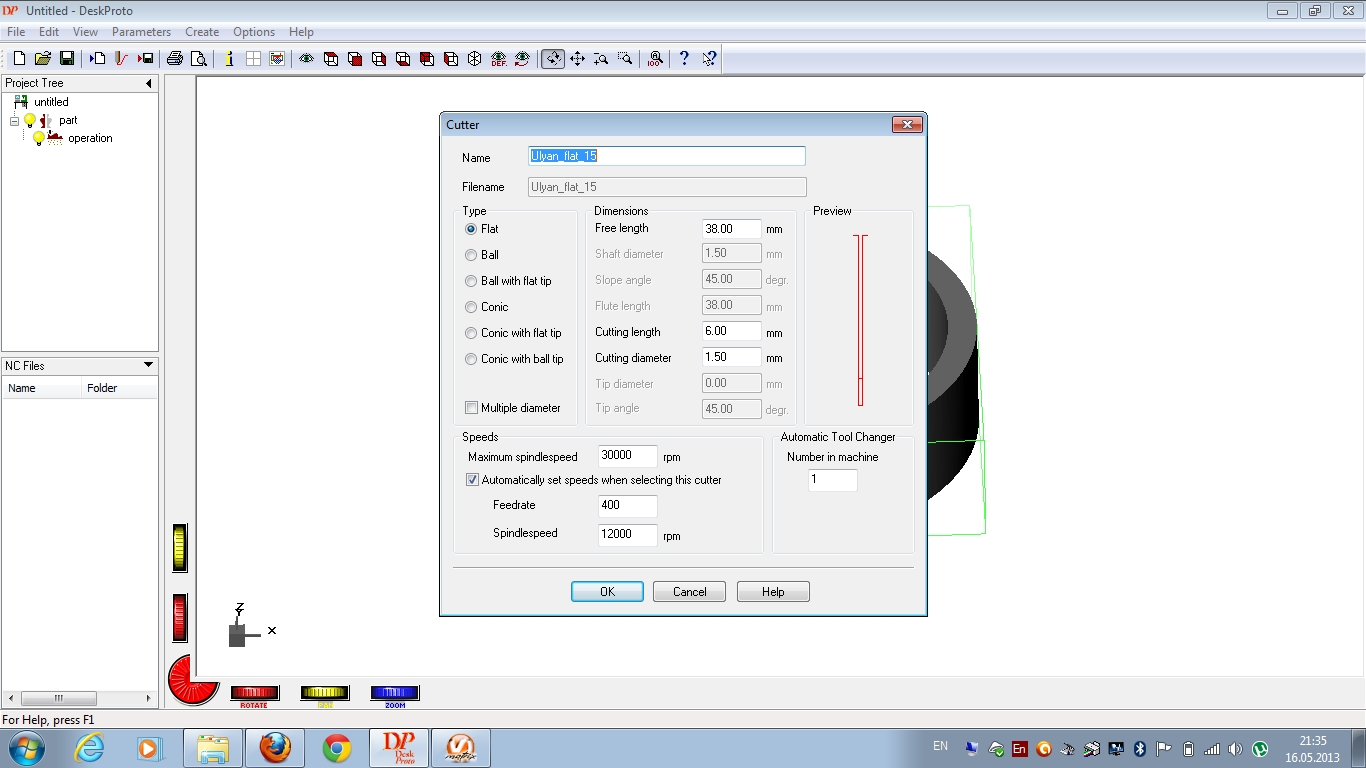This screenshot has height=768, width=1366.
Task: Click the Print toolbar icon
Action: 175,59
